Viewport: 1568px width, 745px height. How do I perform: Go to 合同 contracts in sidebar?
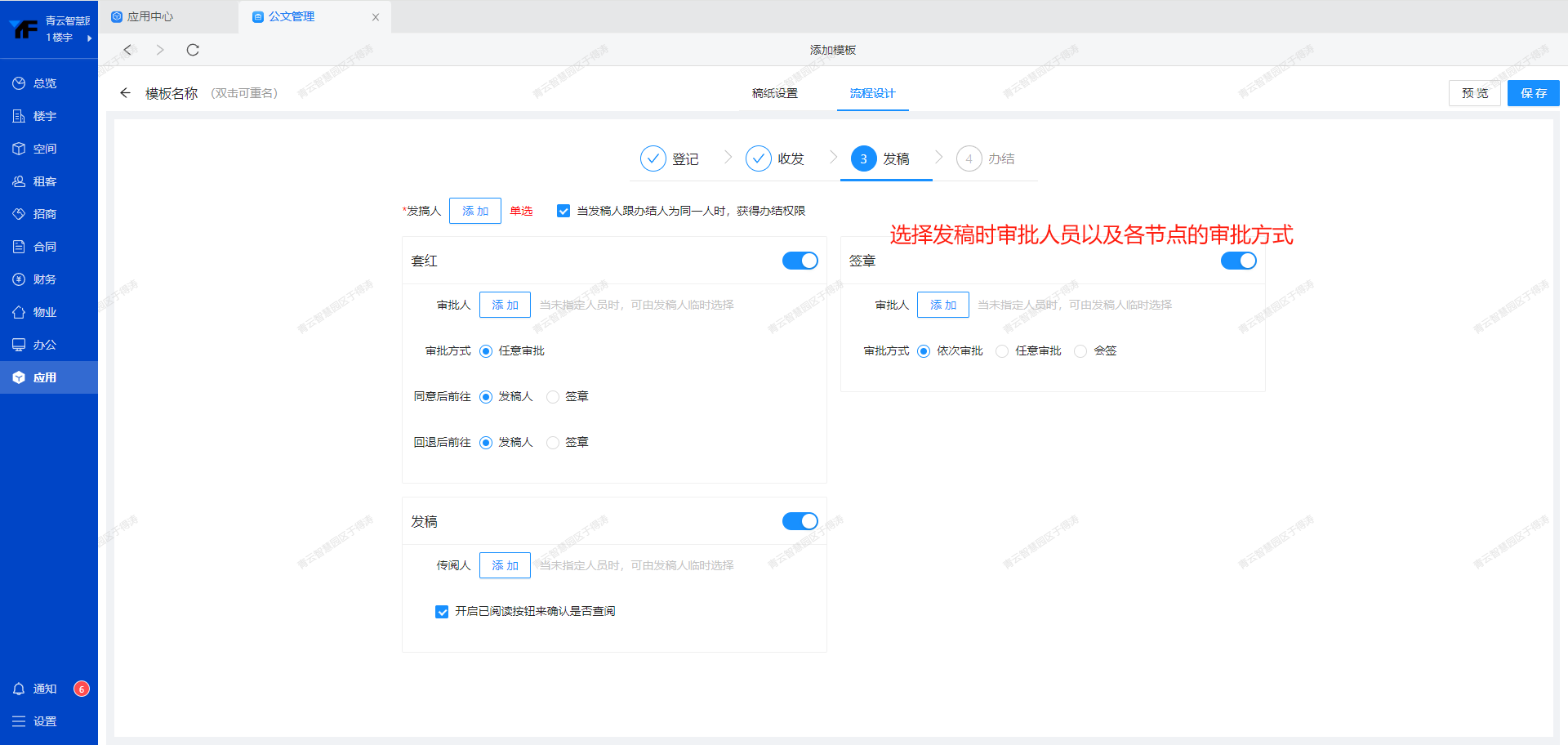[44, 247]
